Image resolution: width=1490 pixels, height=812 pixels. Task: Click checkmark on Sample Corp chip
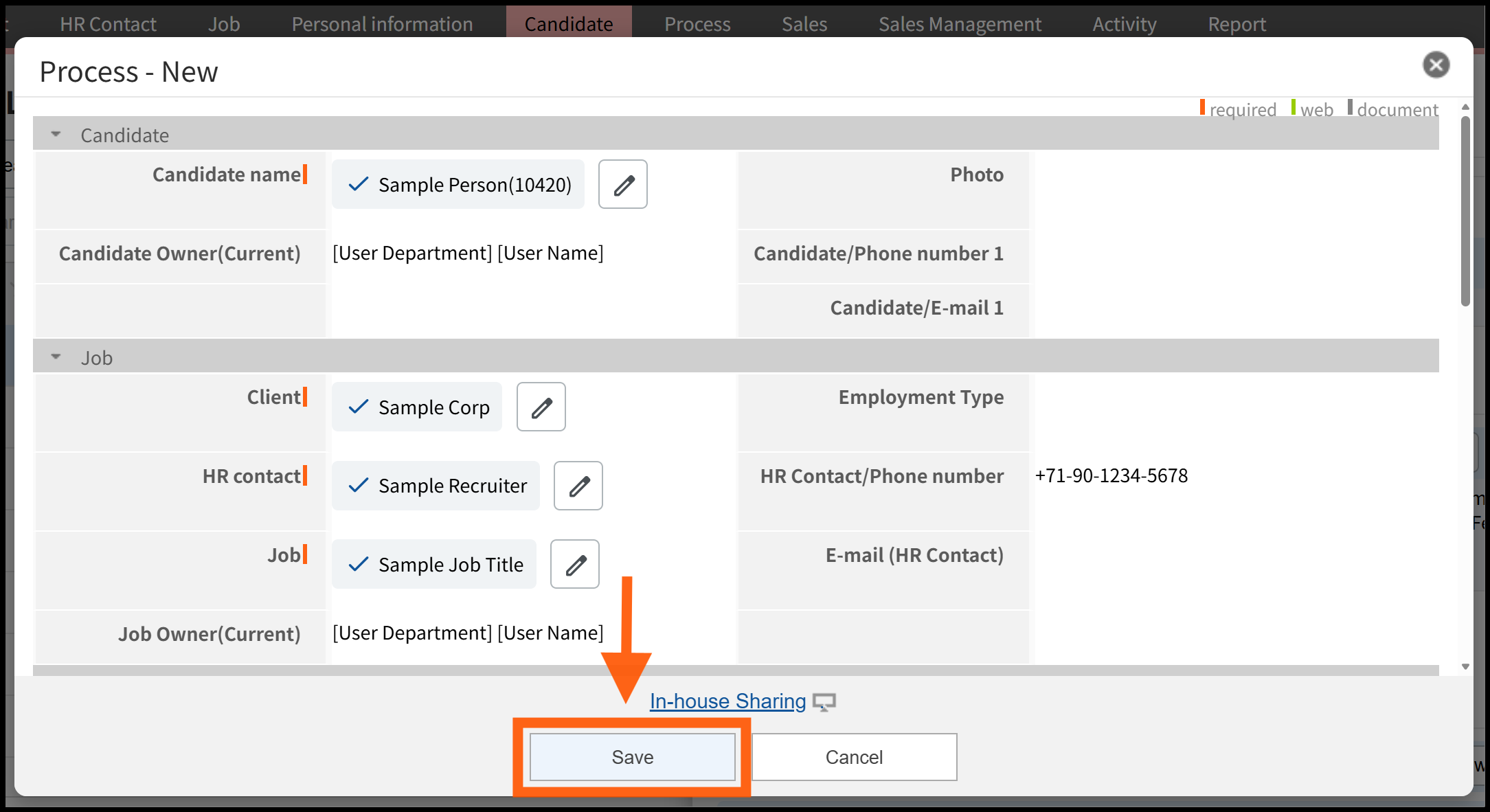point(359,407)
